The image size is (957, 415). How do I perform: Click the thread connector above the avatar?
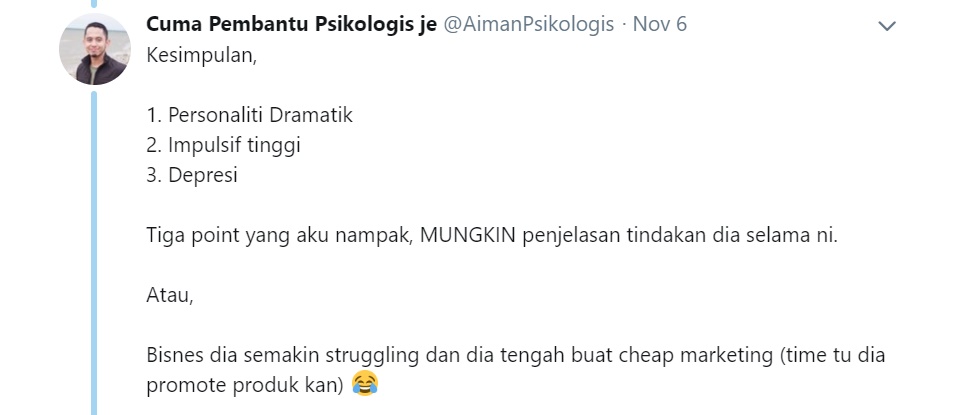[x=94, y=3]
